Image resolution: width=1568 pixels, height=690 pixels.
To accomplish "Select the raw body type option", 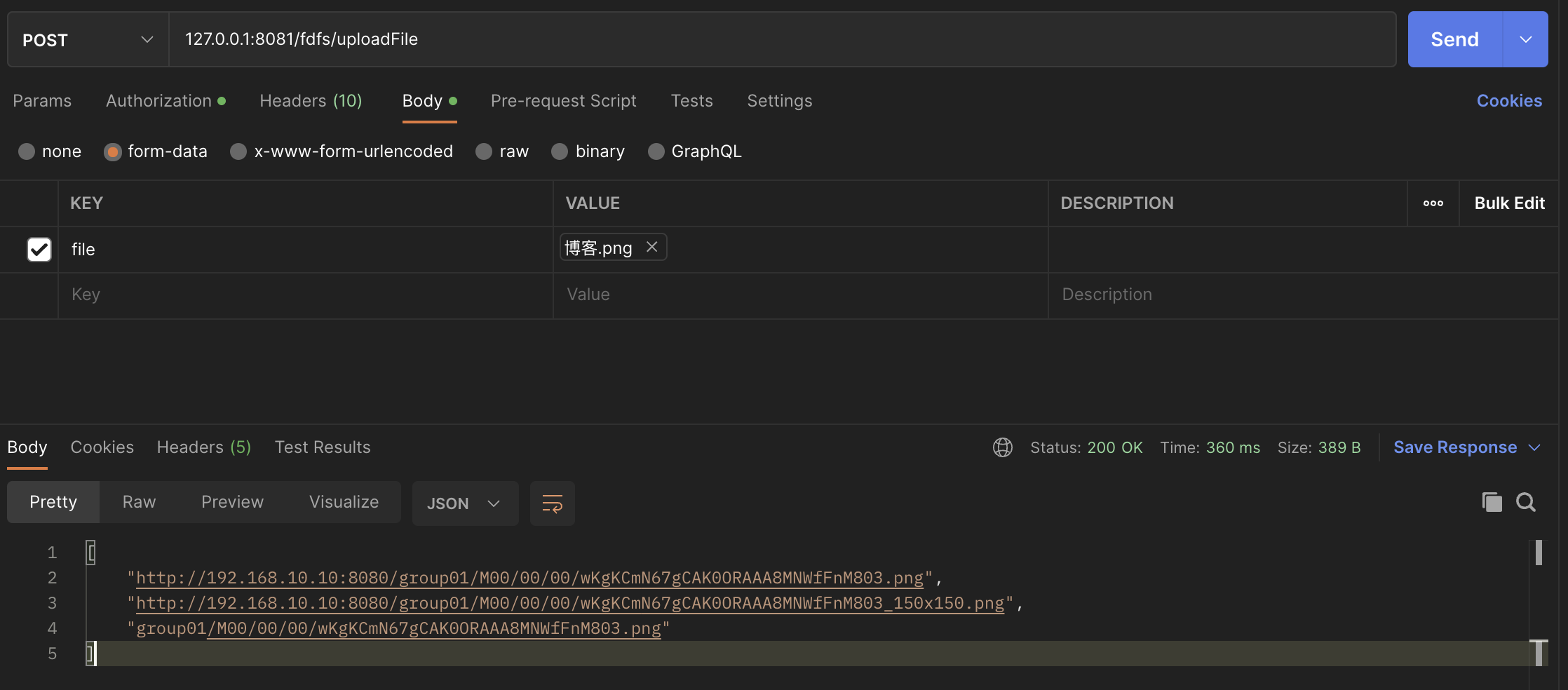I will click(x=484, y=151).
